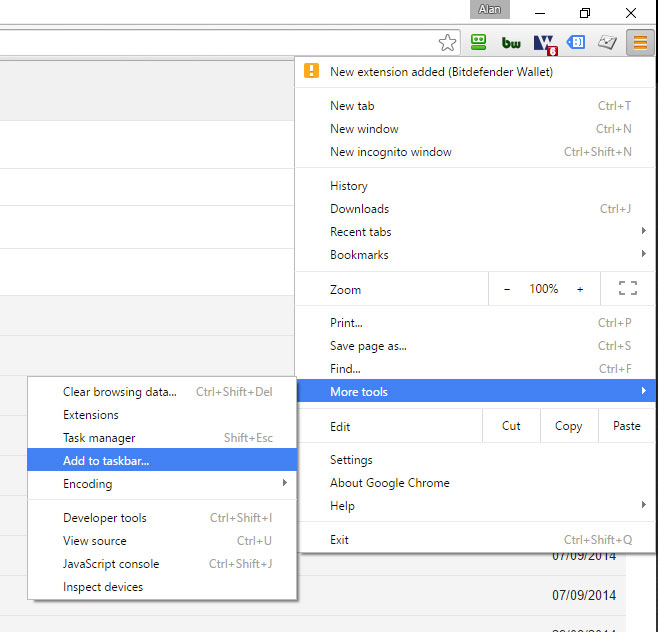Open About Google Chrome
The height and width of the screenshot is (632, 658).
(x=475, y=483)
